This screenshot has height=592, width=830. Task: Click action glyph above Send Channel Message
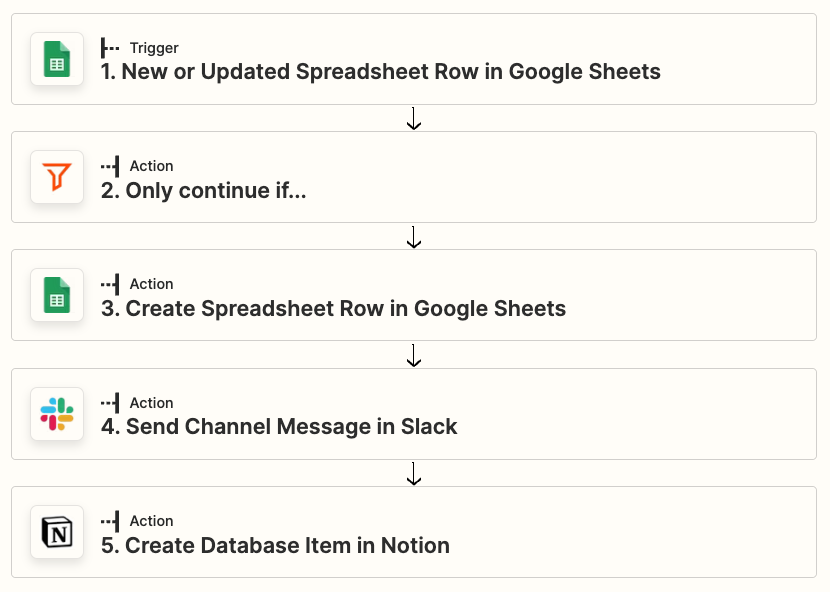click(110, 403)
